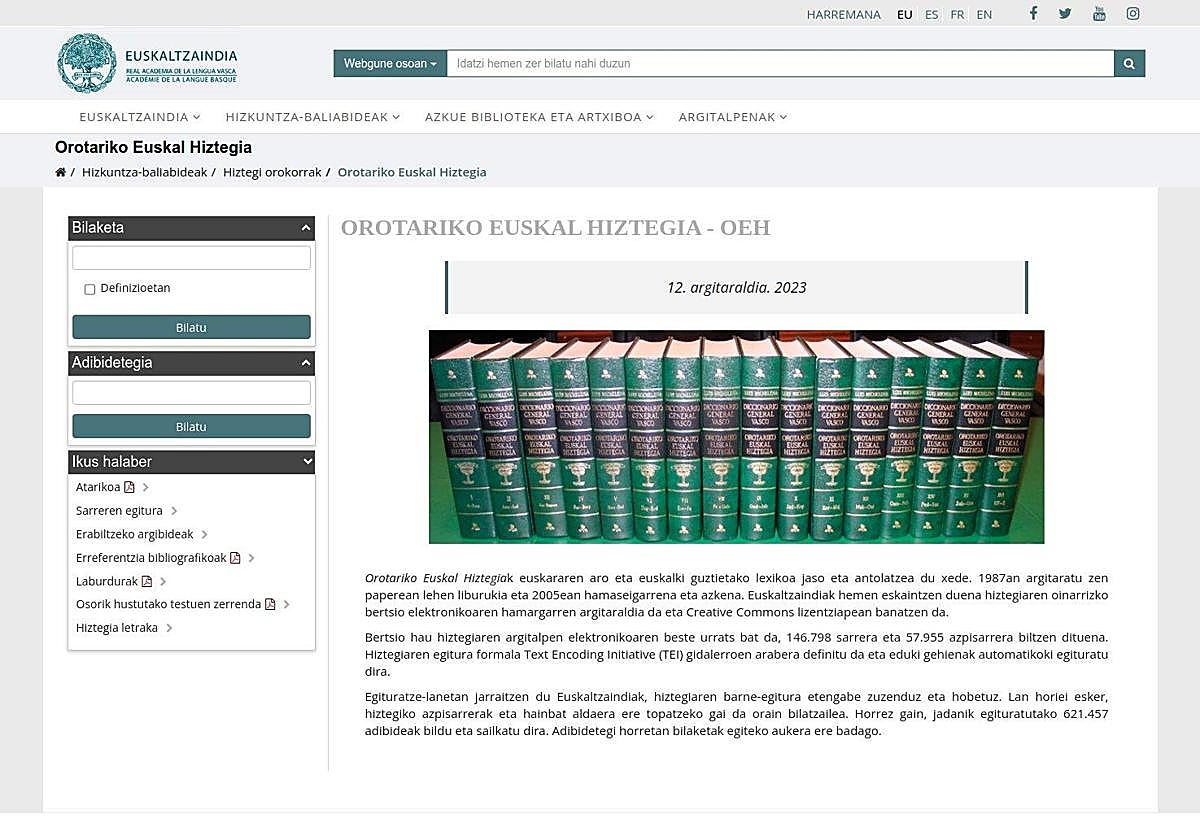Toggle the Ikus halaber panel
1200x840 pixels.
pyautogui.click(x=306, y=462)
